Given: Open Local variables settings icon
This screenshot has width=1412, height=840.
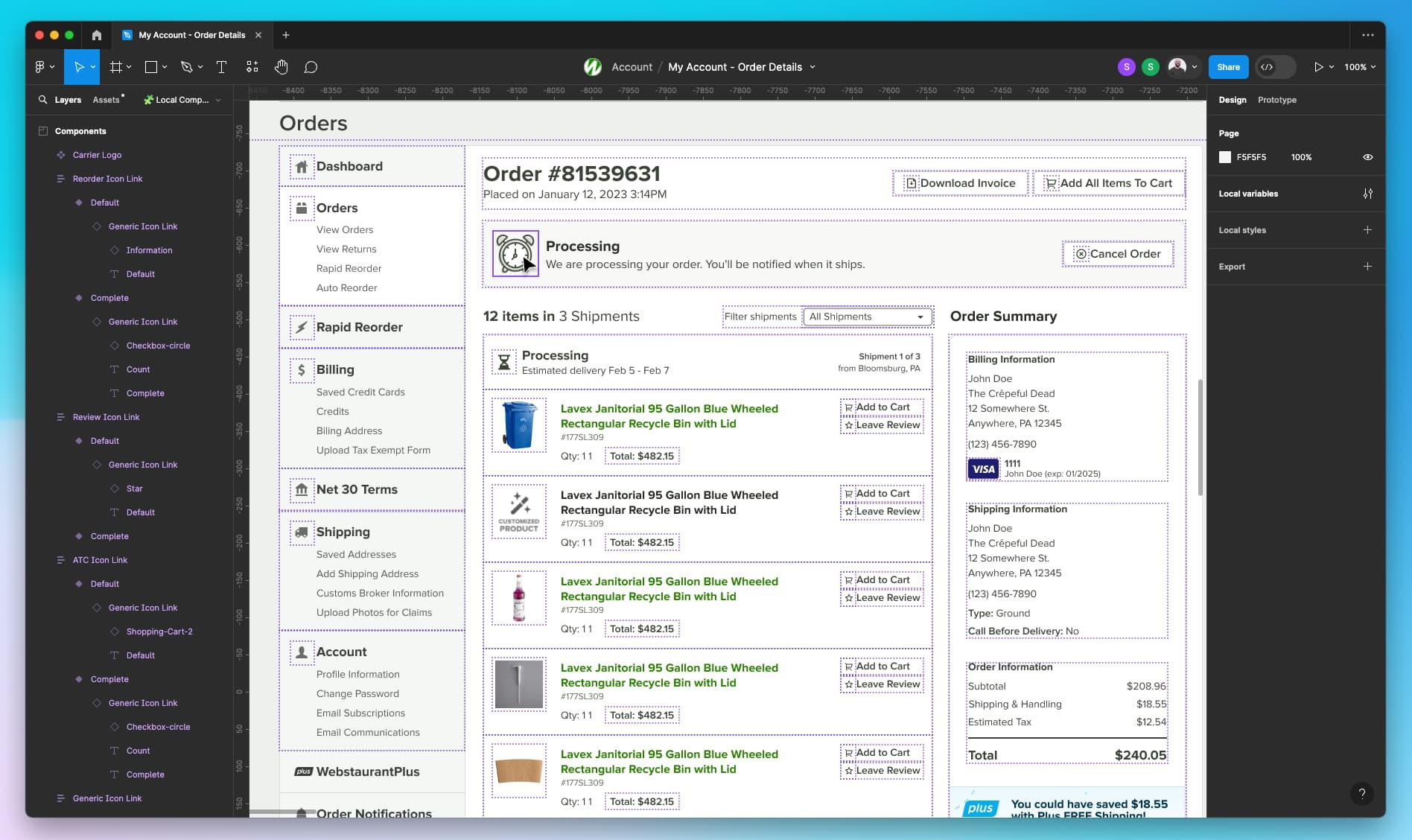Looking at the screenshot, I should click(1367, 194).
